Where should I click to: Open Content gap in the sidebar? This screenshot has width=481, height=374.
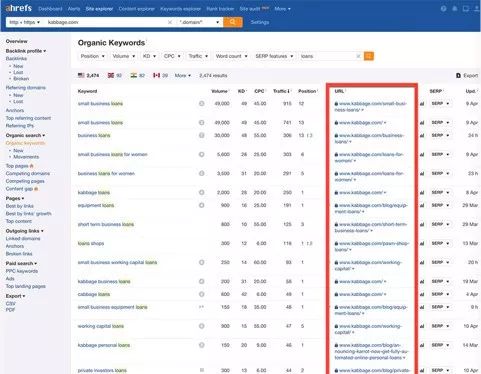tap(19, 189)
